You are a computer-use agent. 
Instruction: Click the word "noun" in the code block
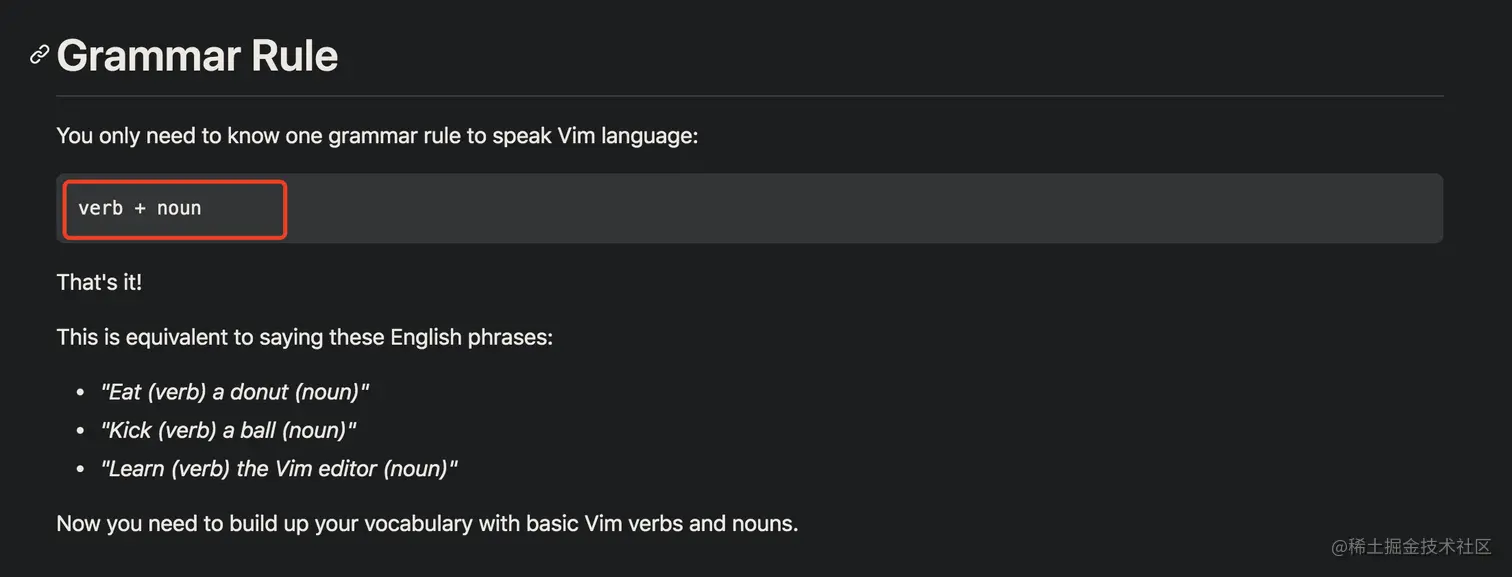(x=179, y=208)
